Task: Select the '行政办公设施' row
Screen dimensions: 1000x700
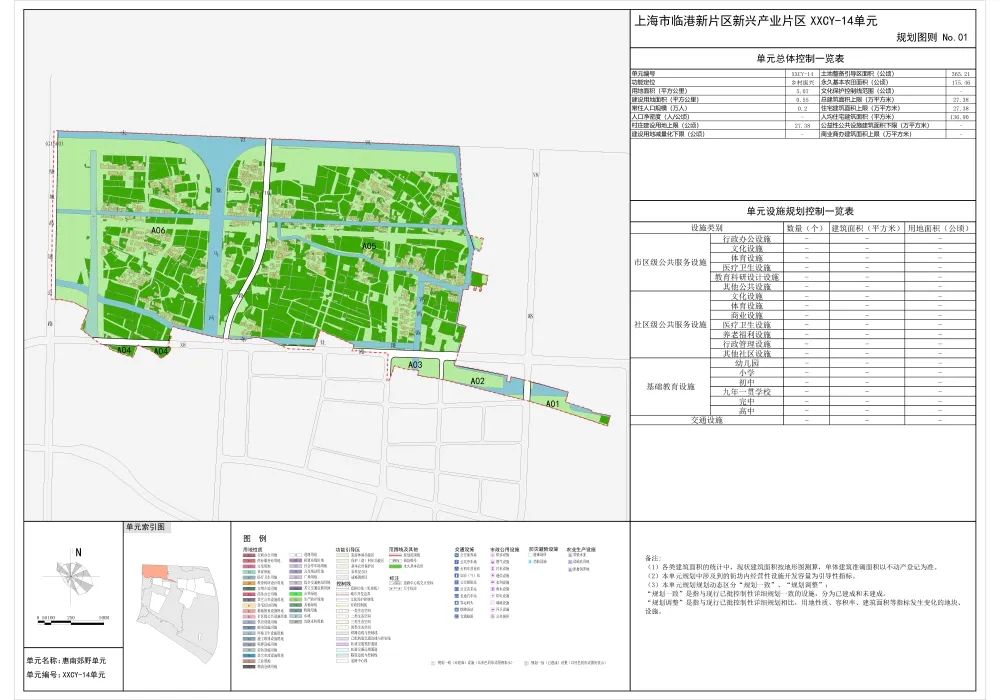Action: pos(842,239)
